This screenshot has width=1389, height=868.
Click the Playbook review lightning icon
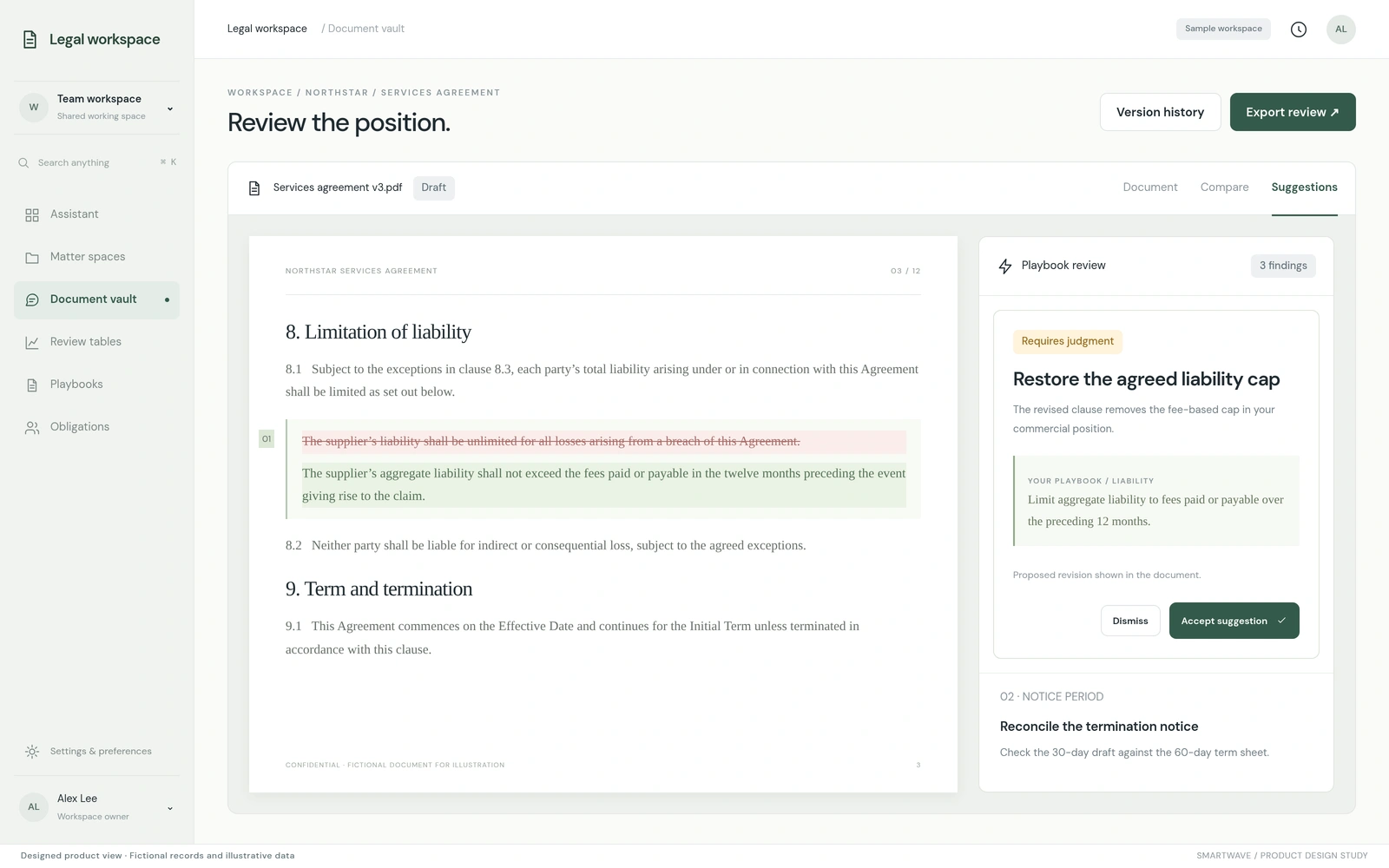click(1005, 266)
